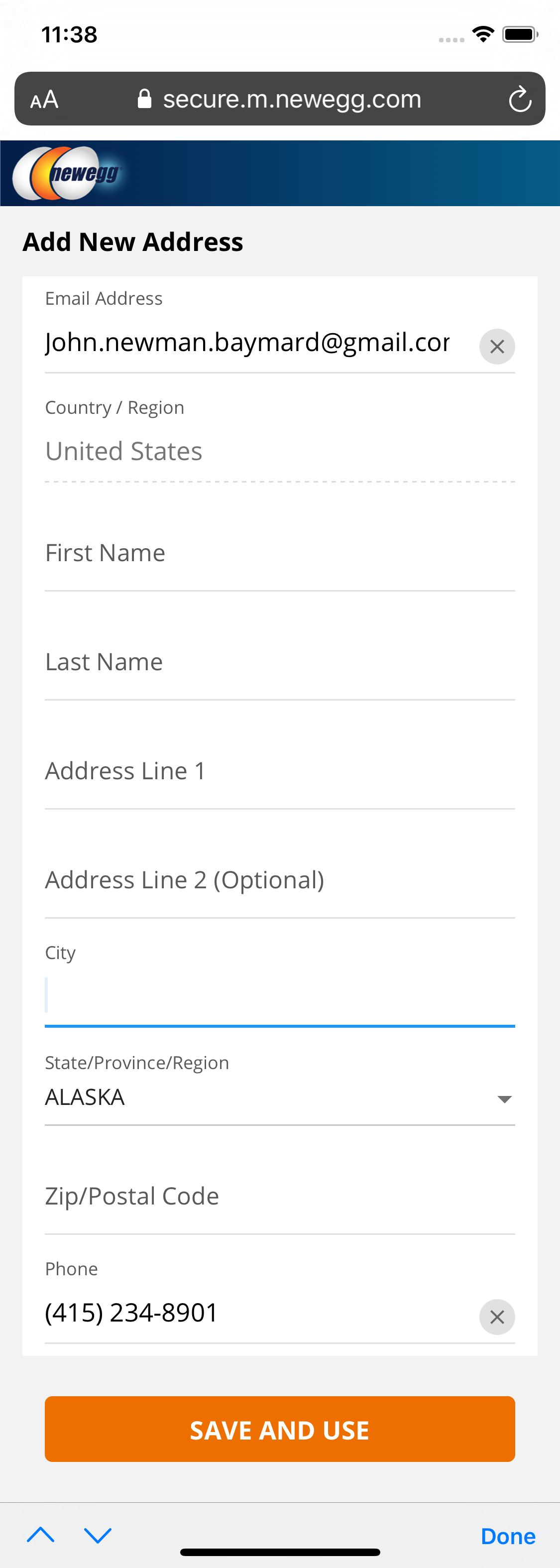The height and width of the screenshot is (1568, 560).
Task: Tap the up chevron to jump to previous field
Action: coord(41,1535)
